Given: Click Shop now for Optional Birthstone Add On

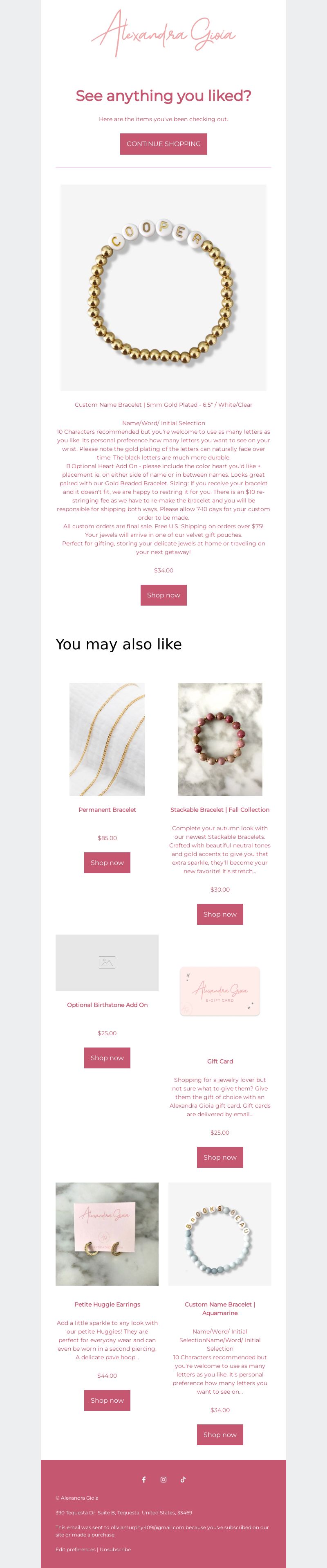Looking at the screenshot, I should coord(107,1058).
